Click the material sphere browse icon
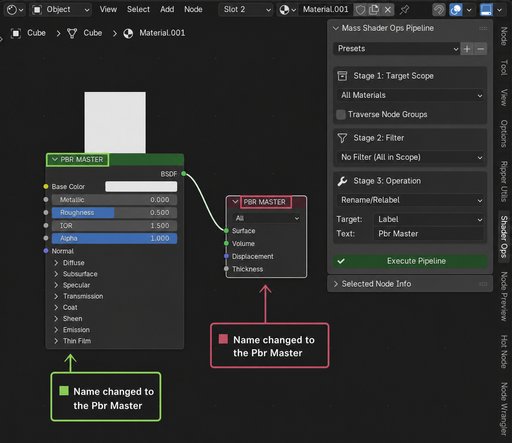Viewport: 512px width, 443px height. (287, 10)
